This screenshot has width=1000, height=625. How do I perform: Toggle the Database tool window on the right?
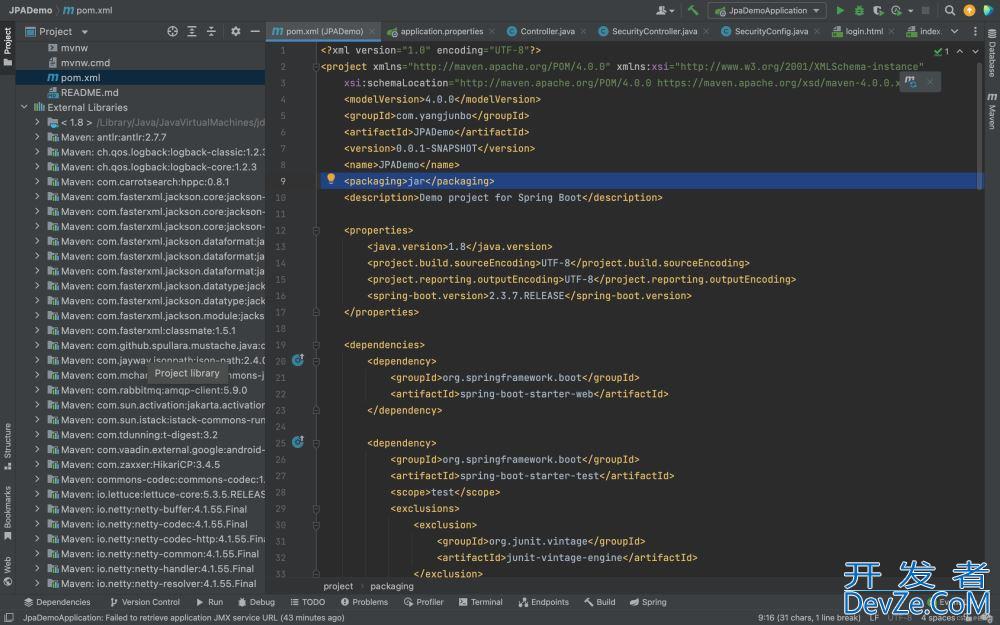click(992, 51)
